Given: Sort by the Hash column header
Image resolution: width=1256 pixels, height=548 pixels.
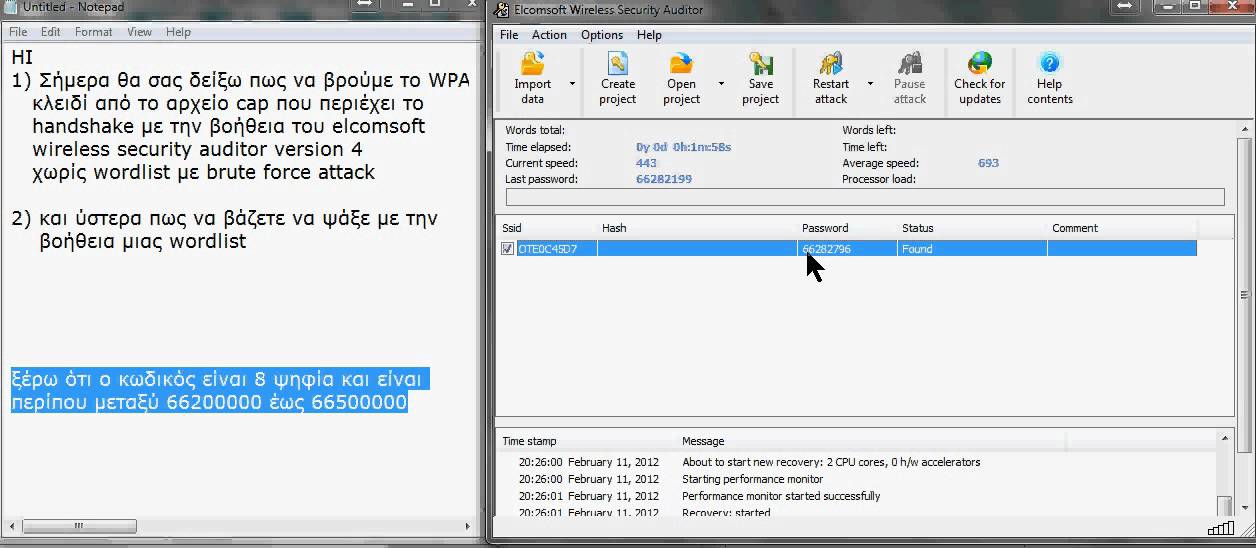Looking at the screenshot, I should click(x=696, y=228).
